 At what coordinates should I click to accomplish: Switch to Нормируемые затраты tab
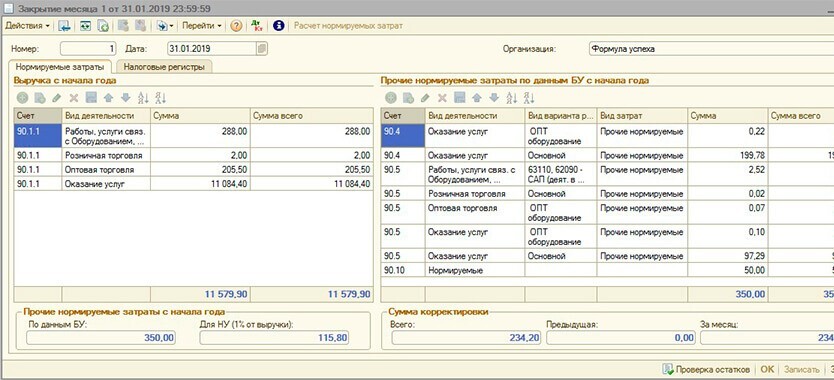click(60, 67)
